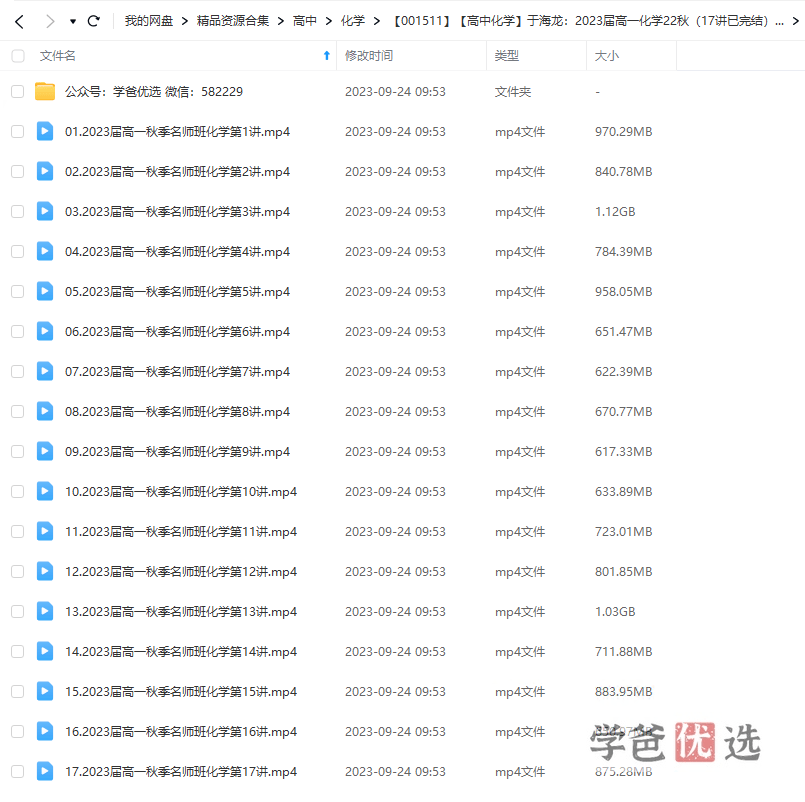Viewport: 805px width, 802px height.
Task: Click size value 1.12GB
Action: coord(615,212)
